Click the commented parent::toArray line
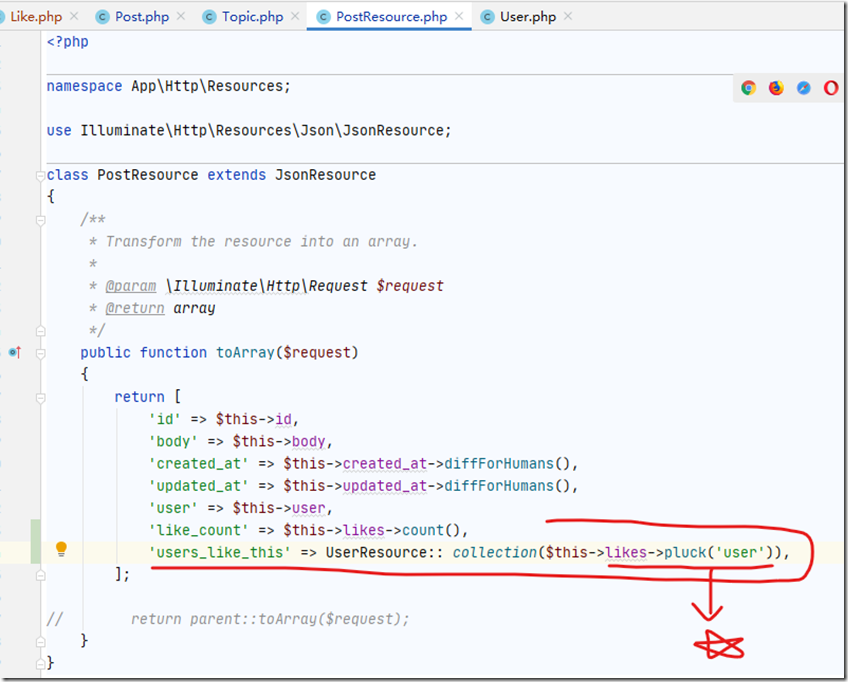Viewport: 848px width, 682px height. (x=270, y=619)
